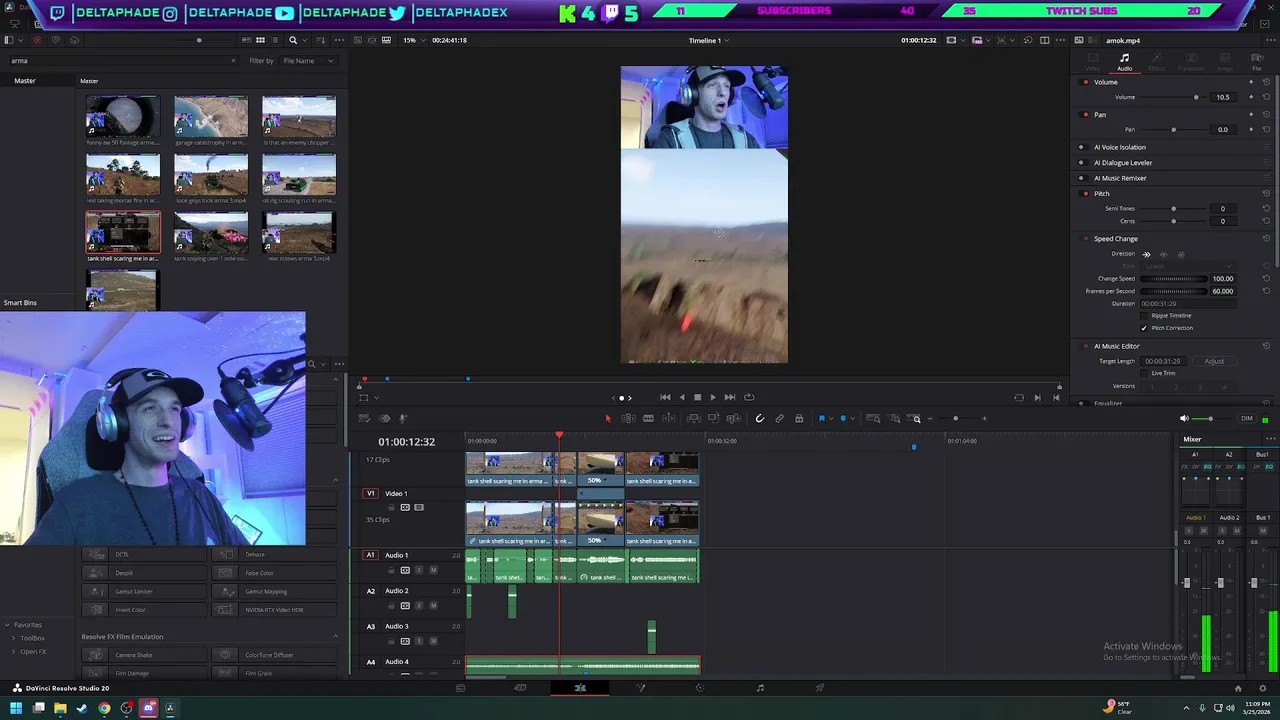The width and height of the screenshot is (1280, 720).
Task: Switch media pool to thumbnail view
Action: (260, 40)
